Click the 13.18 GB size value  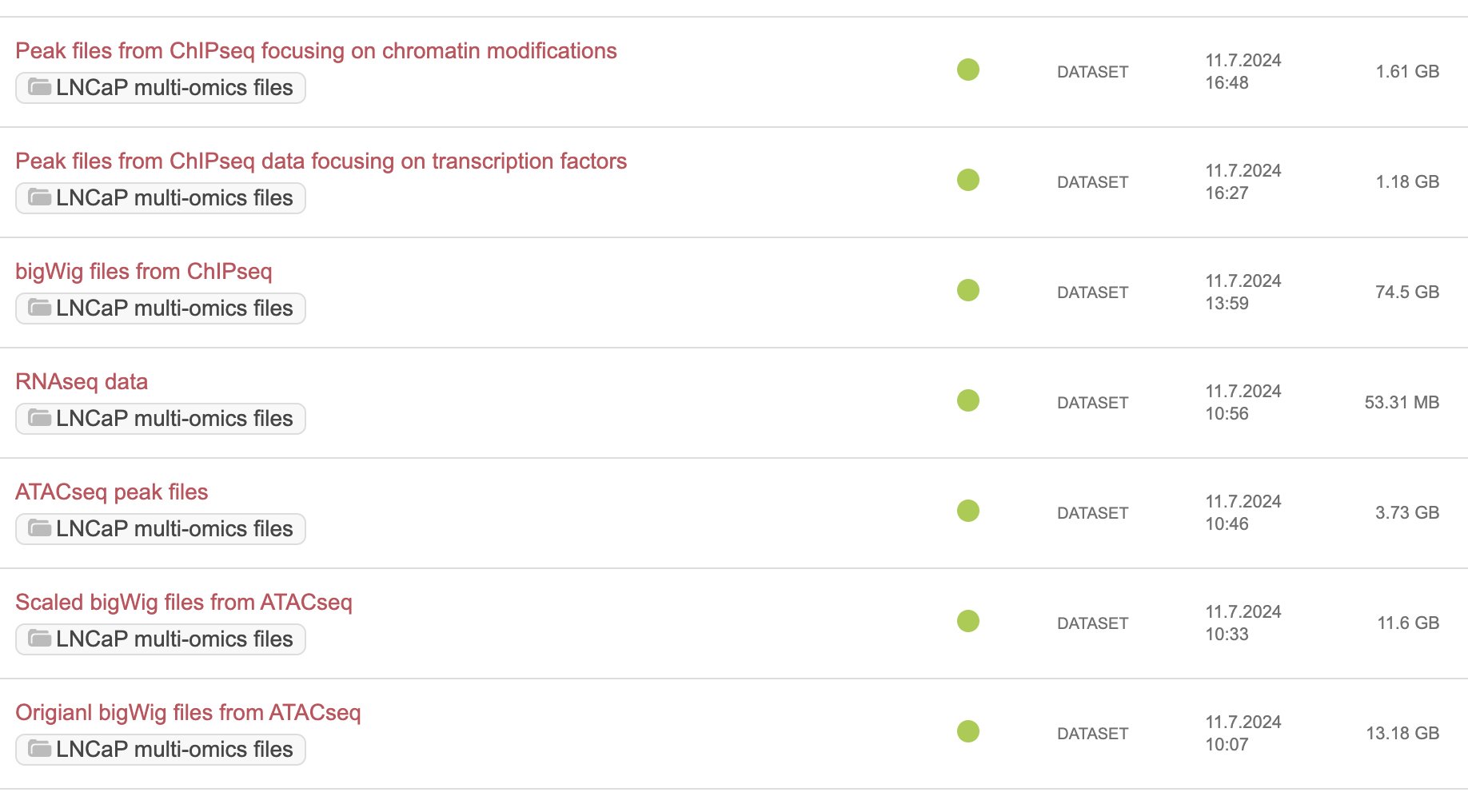(1402, 733)
